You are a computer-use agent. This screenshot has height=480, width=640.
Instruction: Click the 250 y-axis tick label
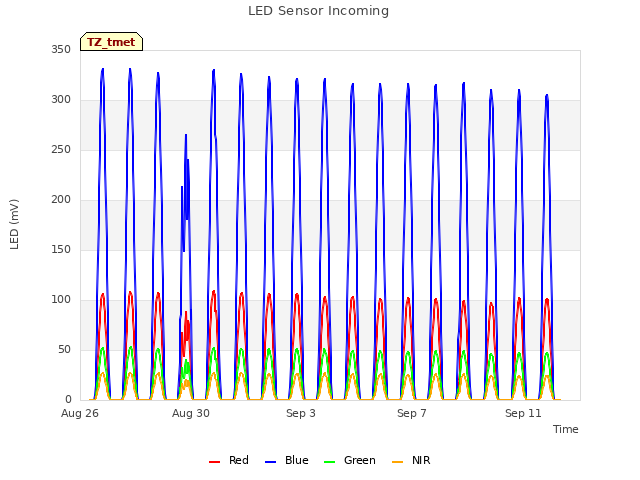(x=61, y=149)
